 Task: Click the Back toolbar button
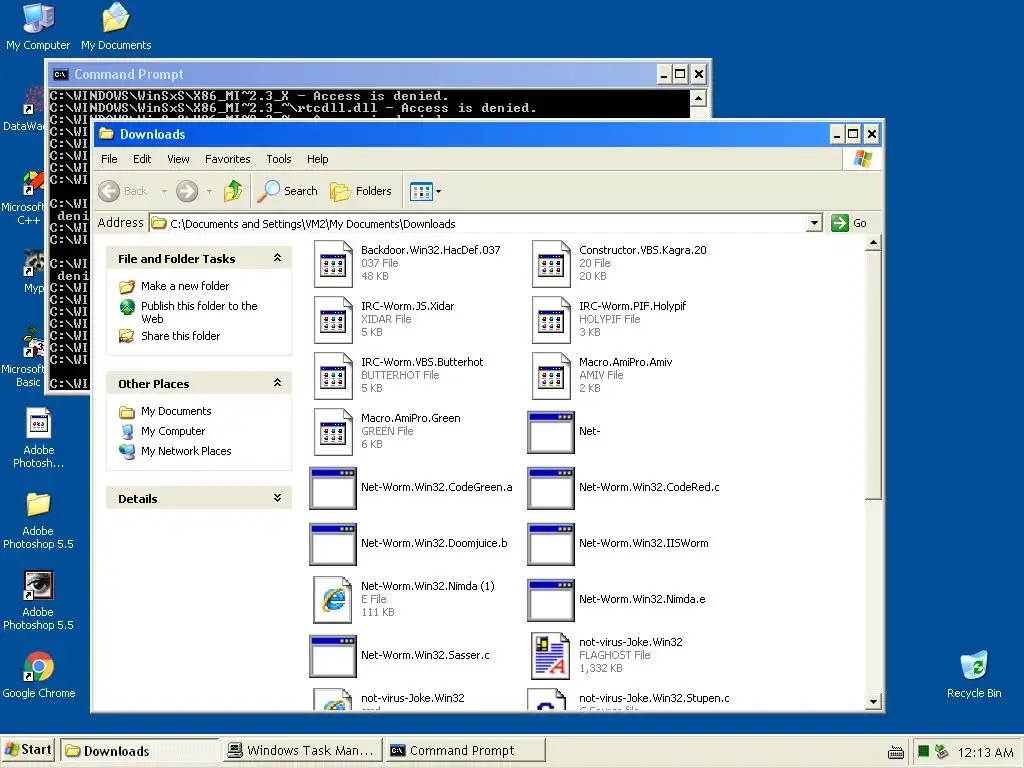[123, 191]
